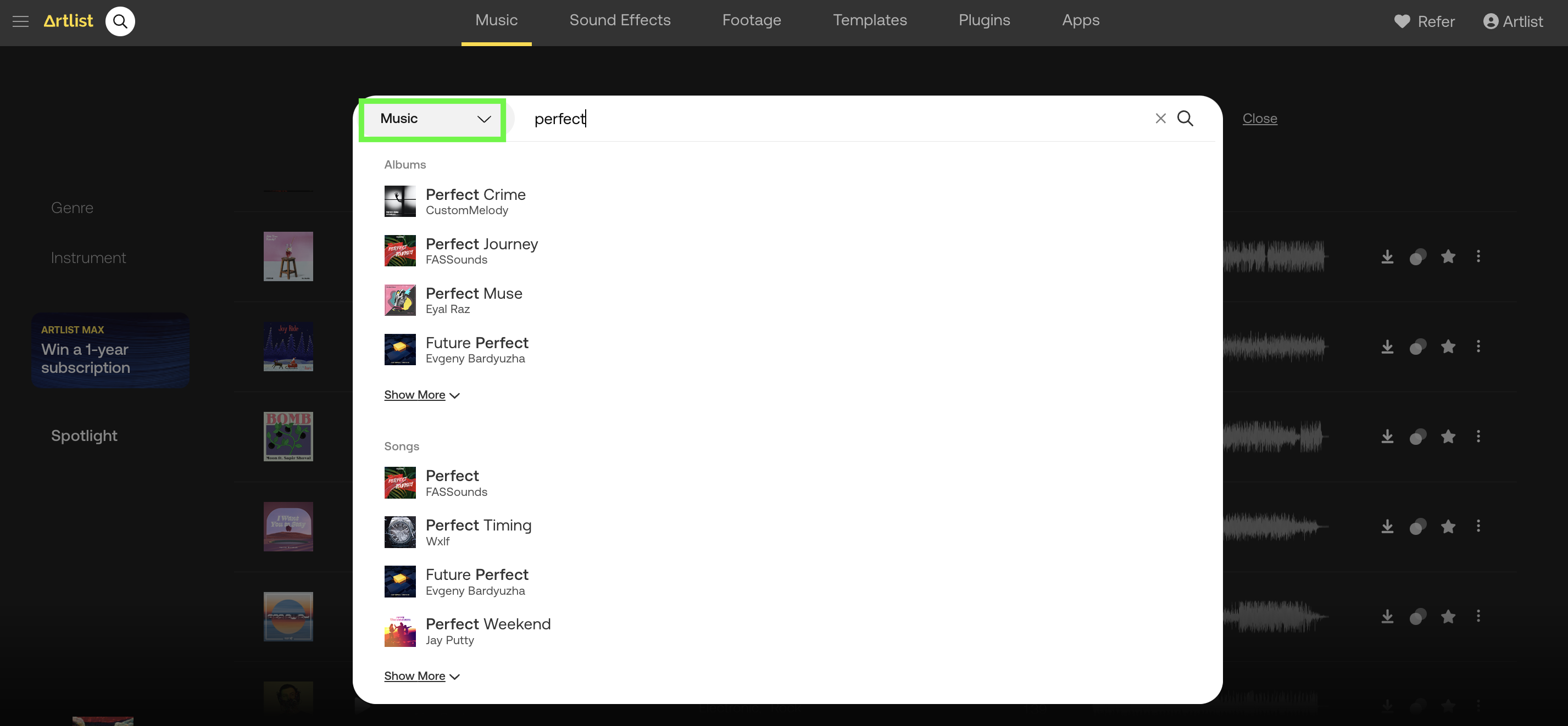Viewport: 1568px width, 726px height.
Task: Click the Artlist logo
Action: tap(68, 21)
